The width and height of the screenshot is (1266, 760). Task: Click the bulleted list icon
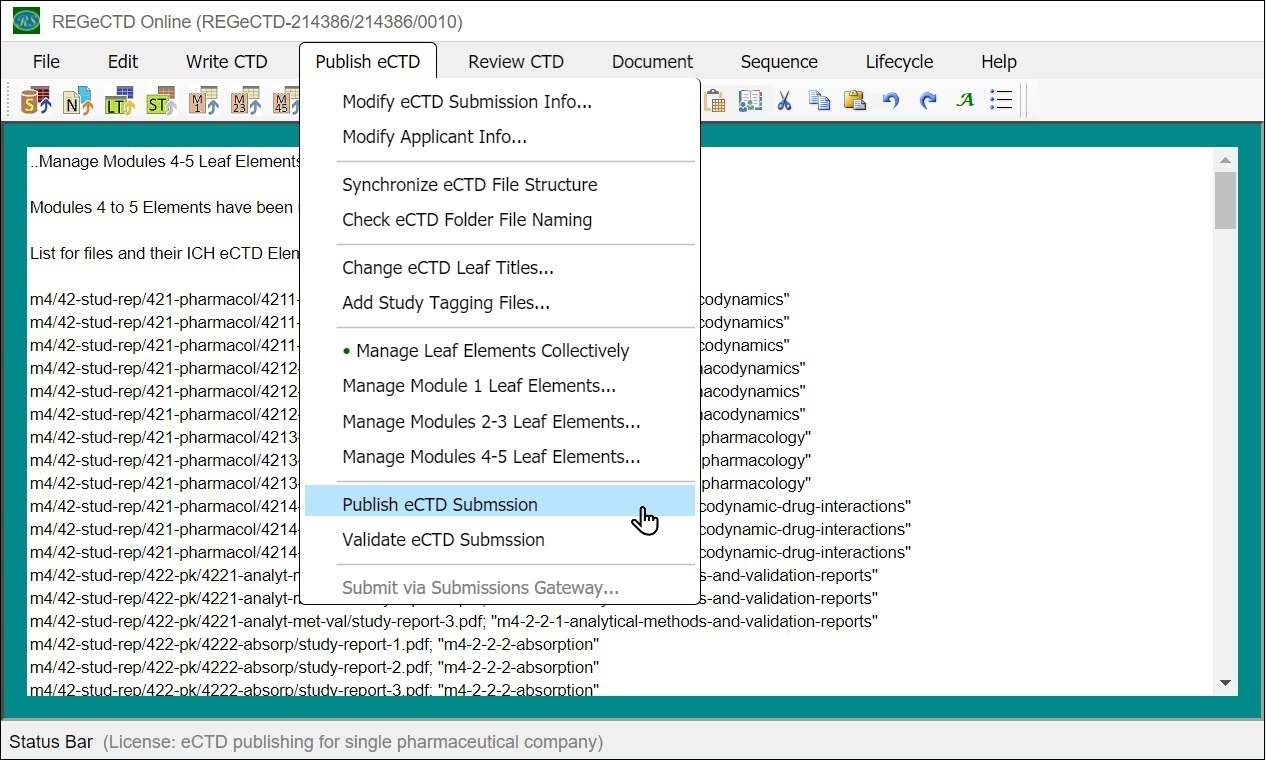click(x=1001, y=101)
